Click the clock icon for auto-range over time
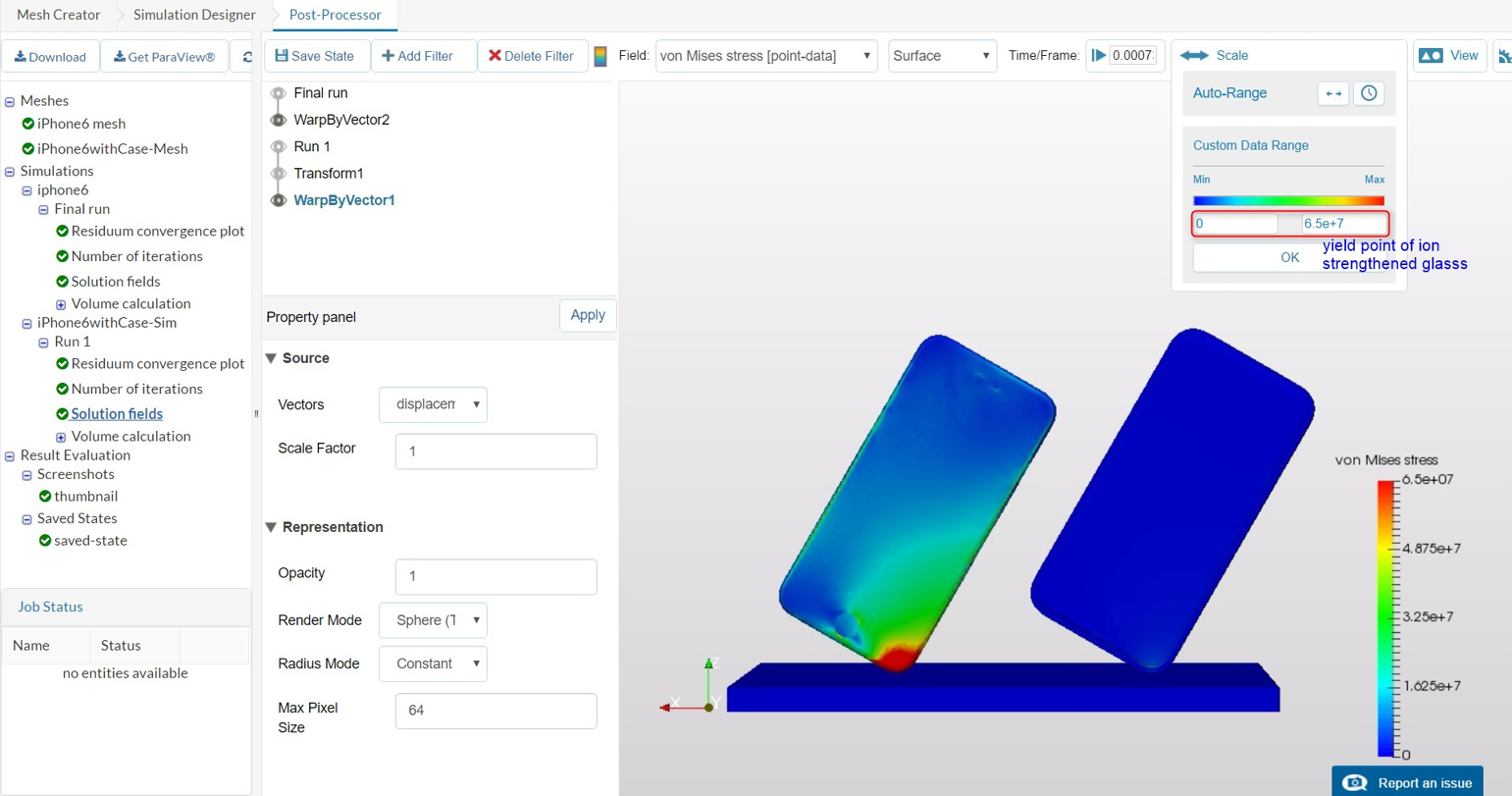 [x=1369, y=93]
